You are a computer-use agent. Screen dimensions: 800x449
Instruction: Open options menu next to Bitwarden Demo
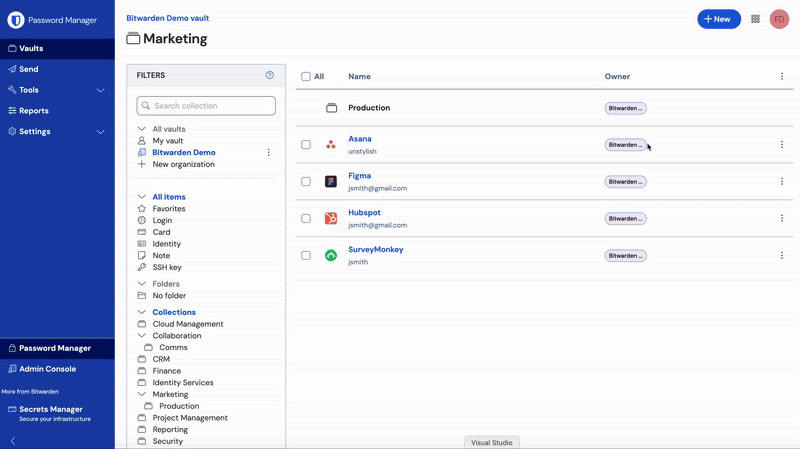point(268,153)
